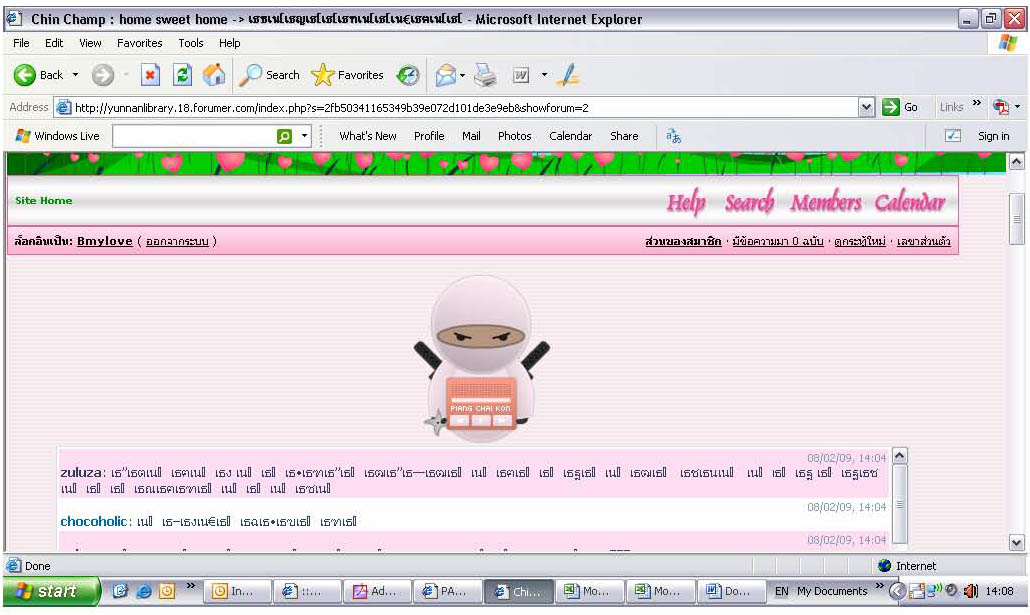Print the page with printer icon

click(x=485, y=75)
